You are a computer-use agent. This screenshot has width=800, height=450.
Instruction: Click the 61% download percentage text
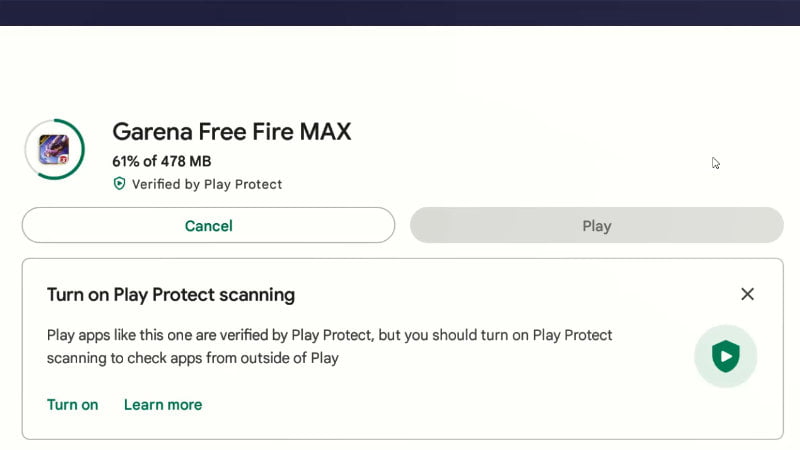click(x=128, y=161)
